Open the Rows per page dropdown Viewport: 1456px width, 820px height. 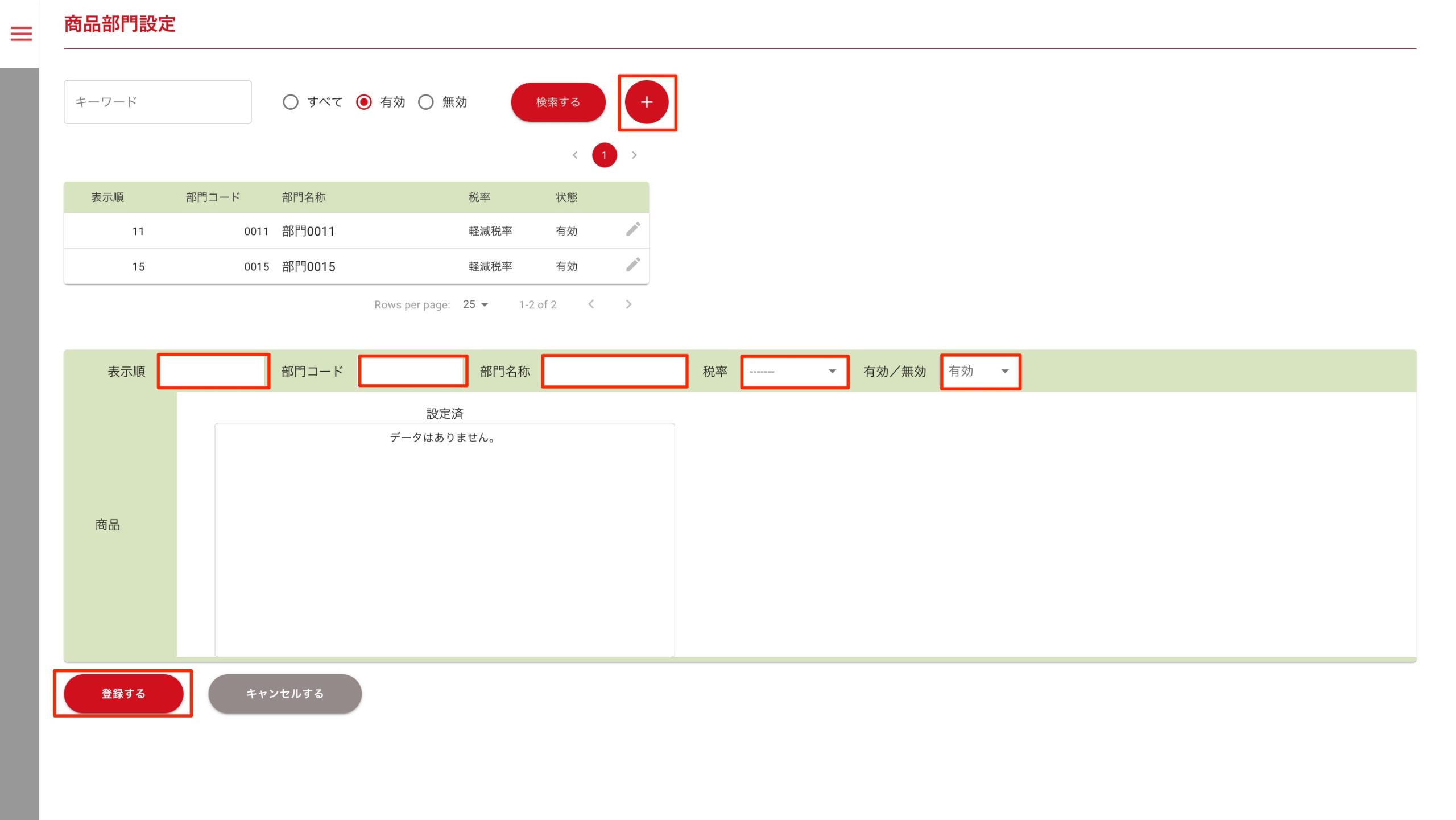475,305
